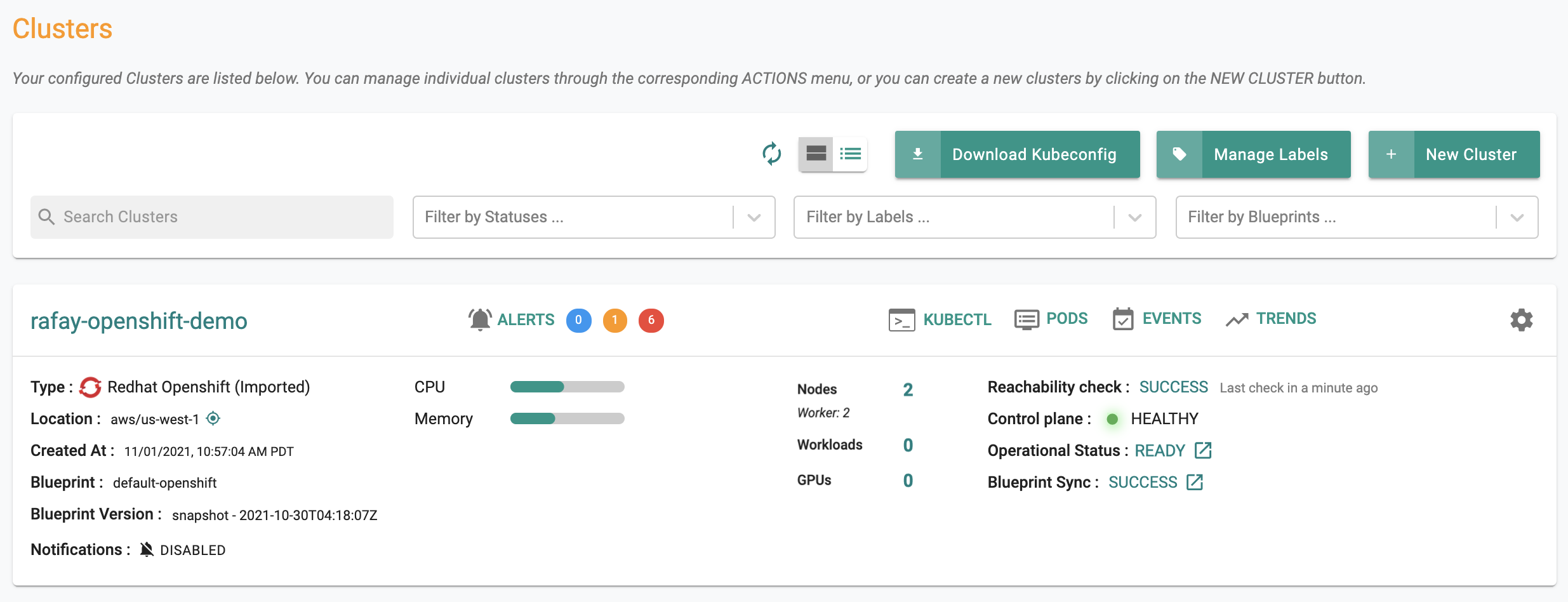1568x602 pixels.
Task: Click the Reachability check SUCCESS status
Action: click(1174, 387)
